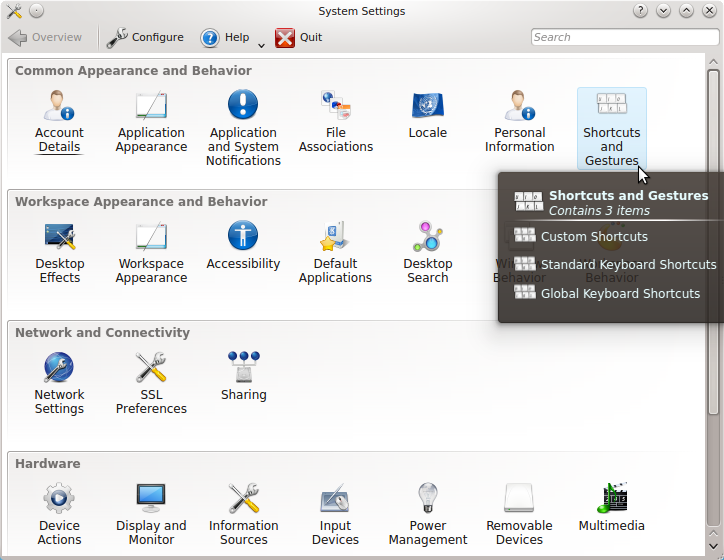Open the Accessibility module

point(243,237)
